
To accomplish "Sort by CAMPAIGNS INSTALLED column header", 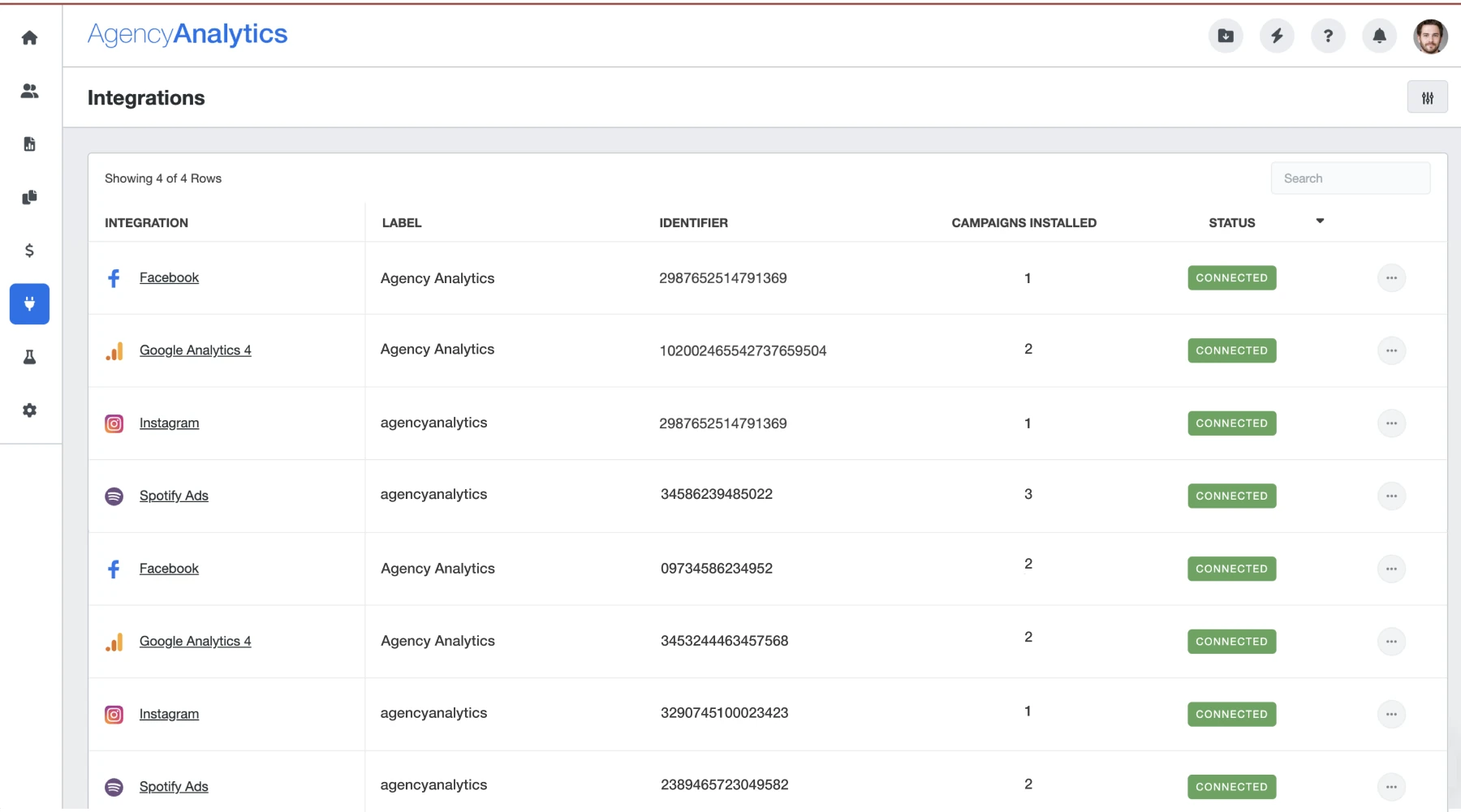I will (1024, 223).
